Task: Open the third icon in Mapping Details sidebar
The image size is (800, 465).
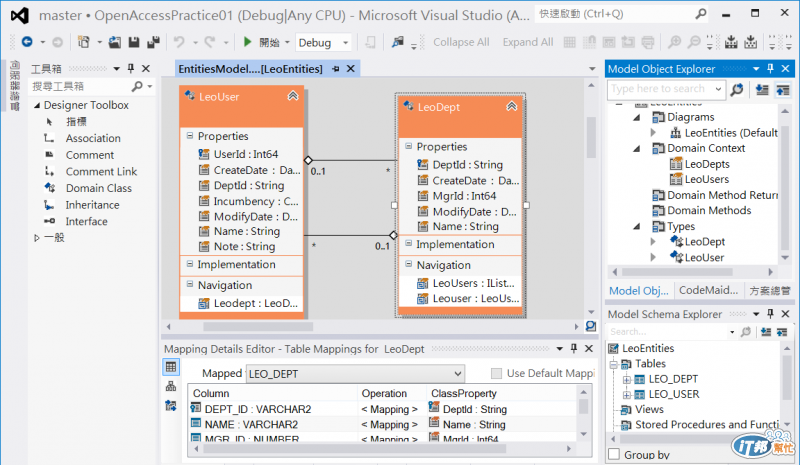Action: point(171,406)
